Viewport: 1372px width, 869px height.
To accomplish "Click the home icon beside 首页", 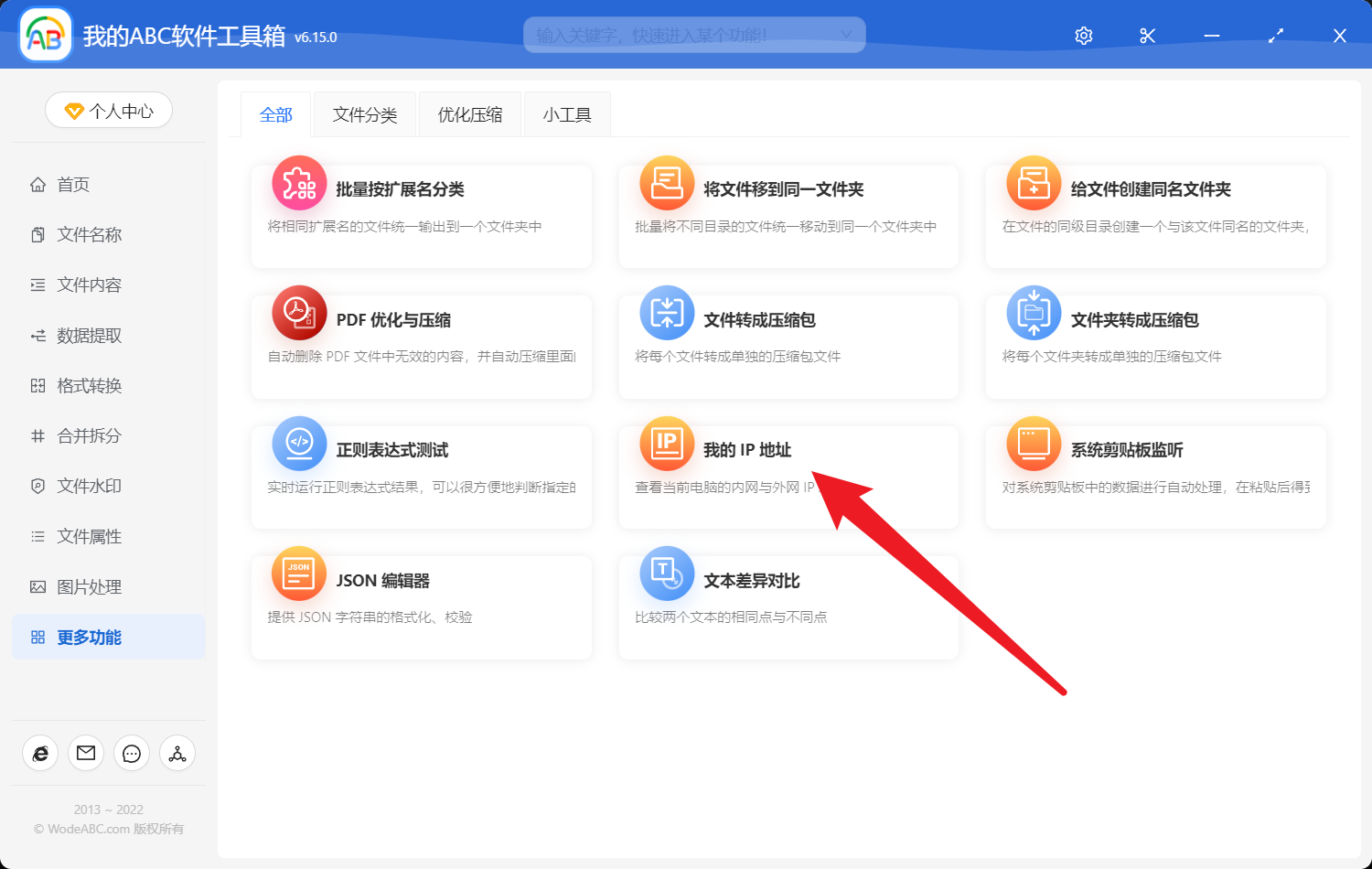I will [38, 185].
